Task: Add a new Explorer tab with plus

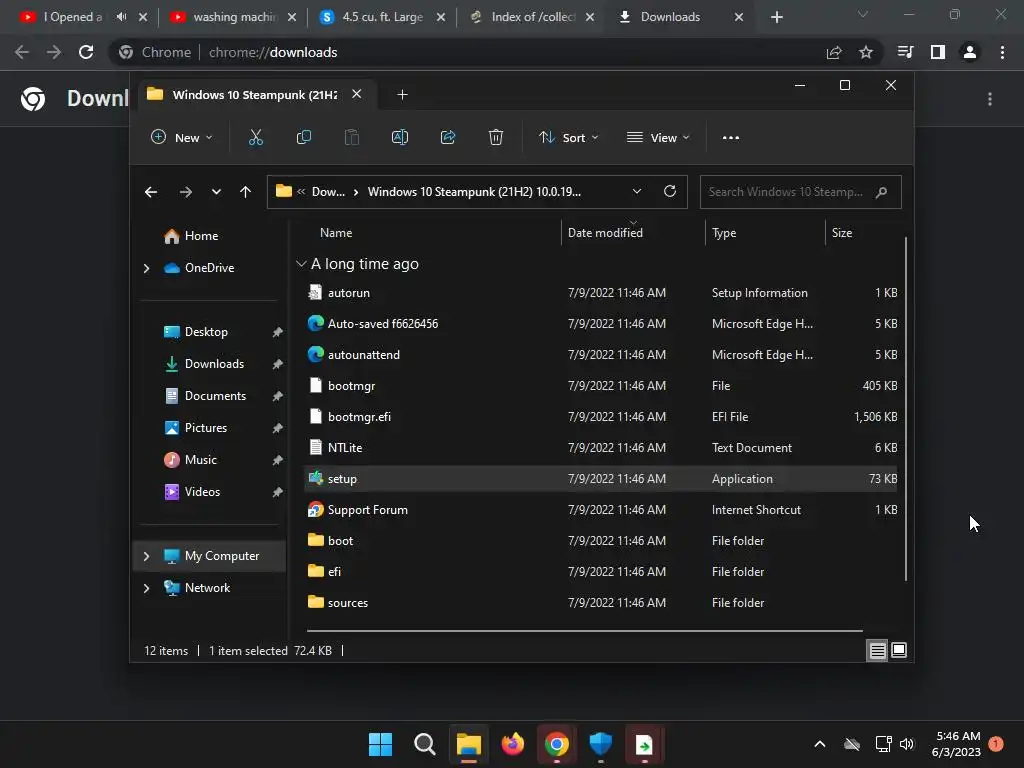Action: (402, 95)
